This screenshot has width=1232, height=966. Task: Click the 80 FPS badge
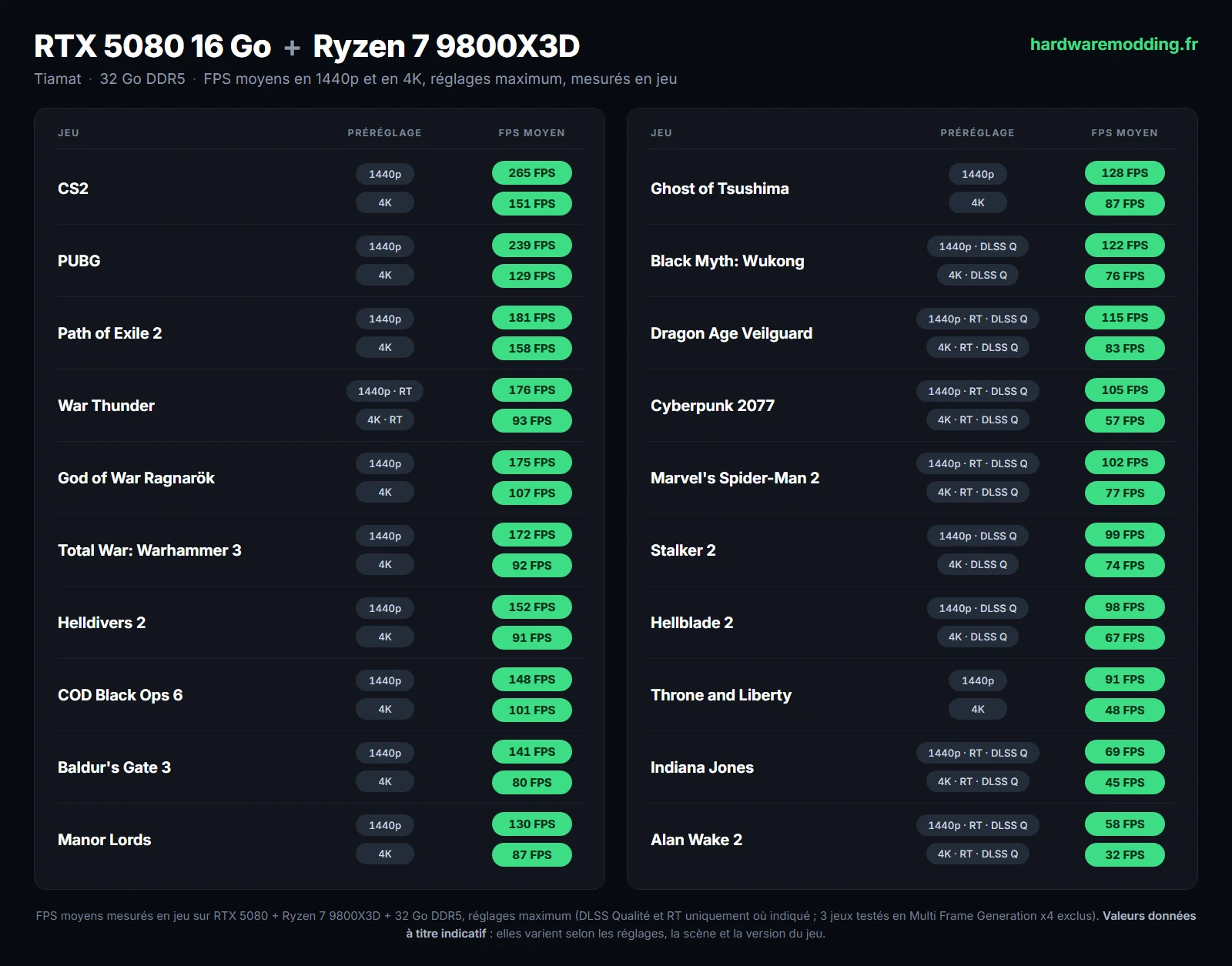(532, 783)
